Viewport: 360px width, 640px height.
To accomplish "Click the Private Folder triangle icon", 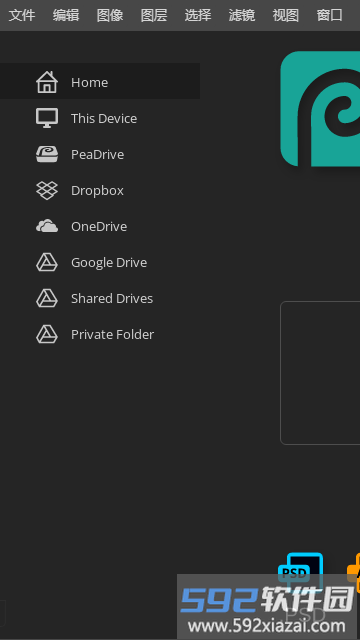I will click(47, 334).
